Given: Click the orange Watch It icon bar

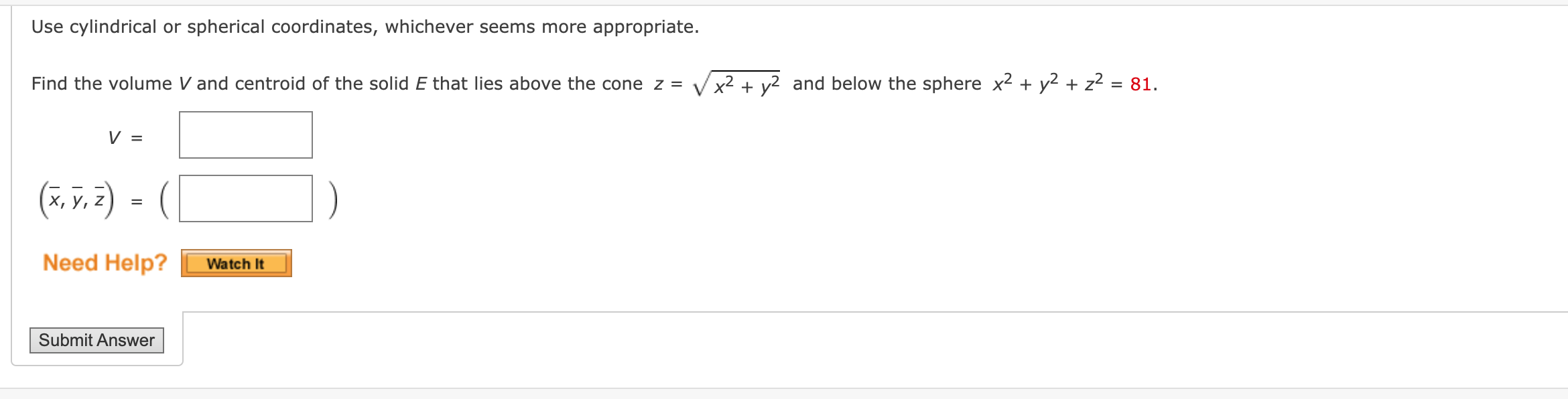Looking at the screenshot, I should point(236,263).
